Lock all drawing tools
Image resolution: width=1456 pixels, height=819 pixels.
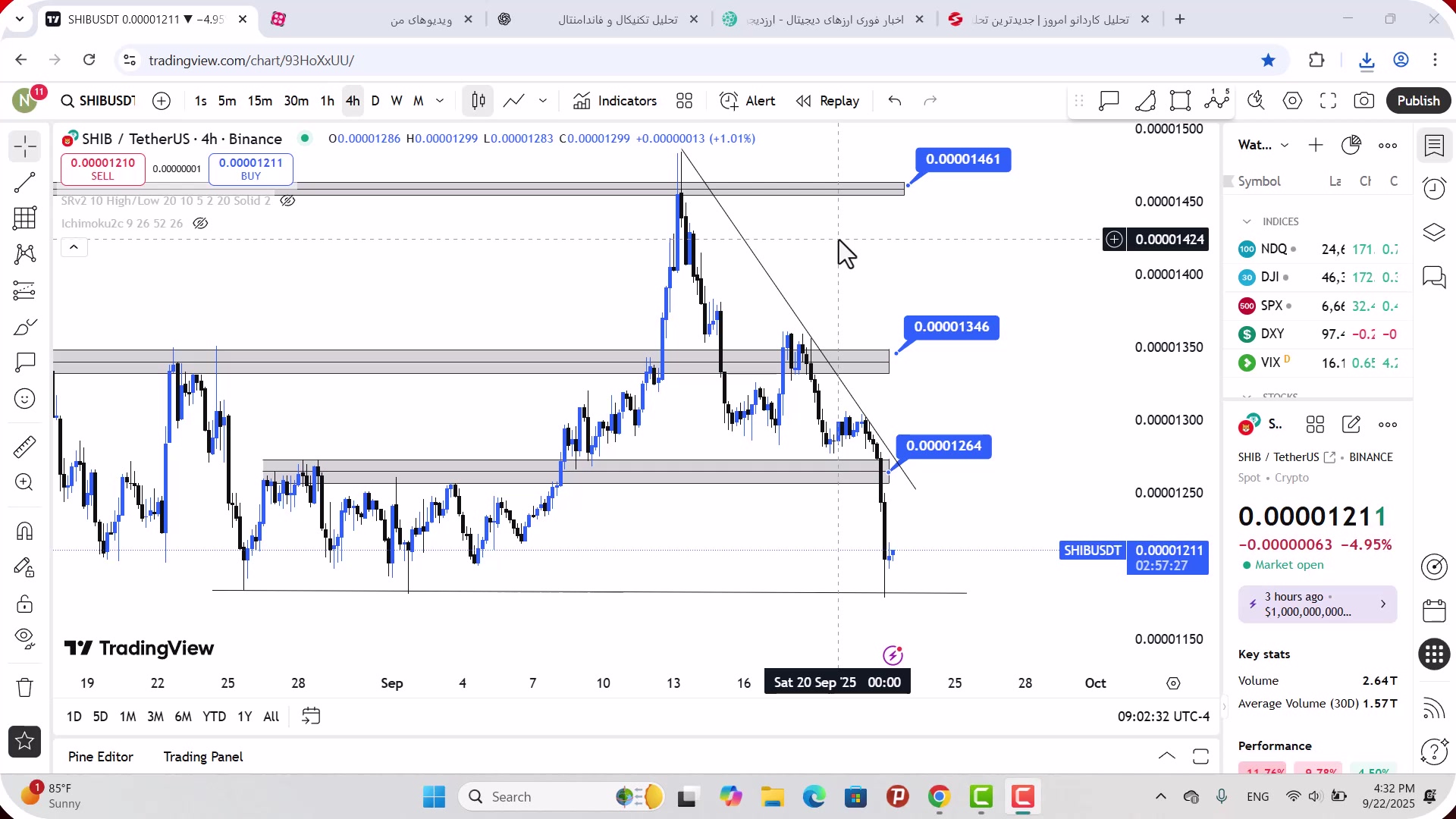click(x=25, y=604)
